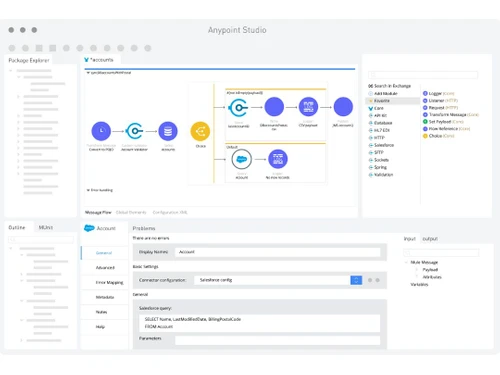Click the Outline panel search field
Screen dimensions: 500x375
(x=41, y=239)
